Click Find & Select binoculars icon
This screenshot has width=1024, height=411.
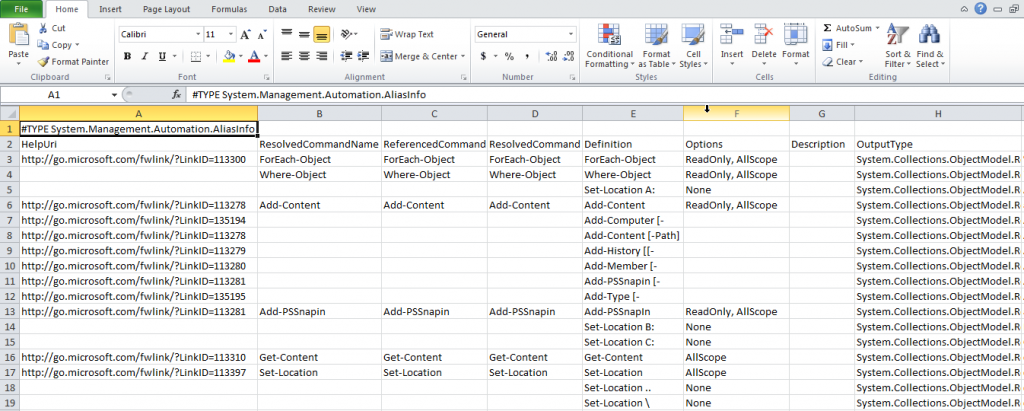(929, 36)
